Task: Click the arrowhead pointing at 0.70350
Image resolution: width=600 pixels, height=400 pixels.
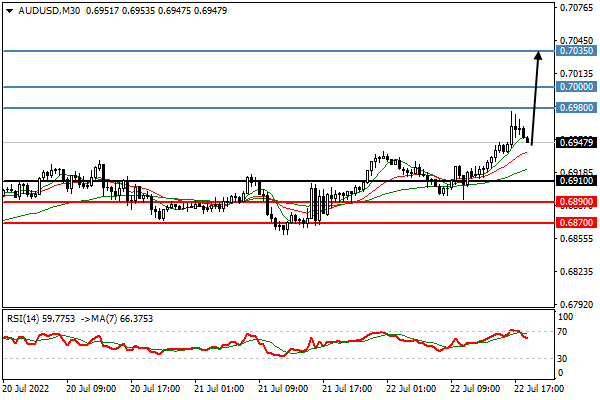Action: (x=538, y=56)
